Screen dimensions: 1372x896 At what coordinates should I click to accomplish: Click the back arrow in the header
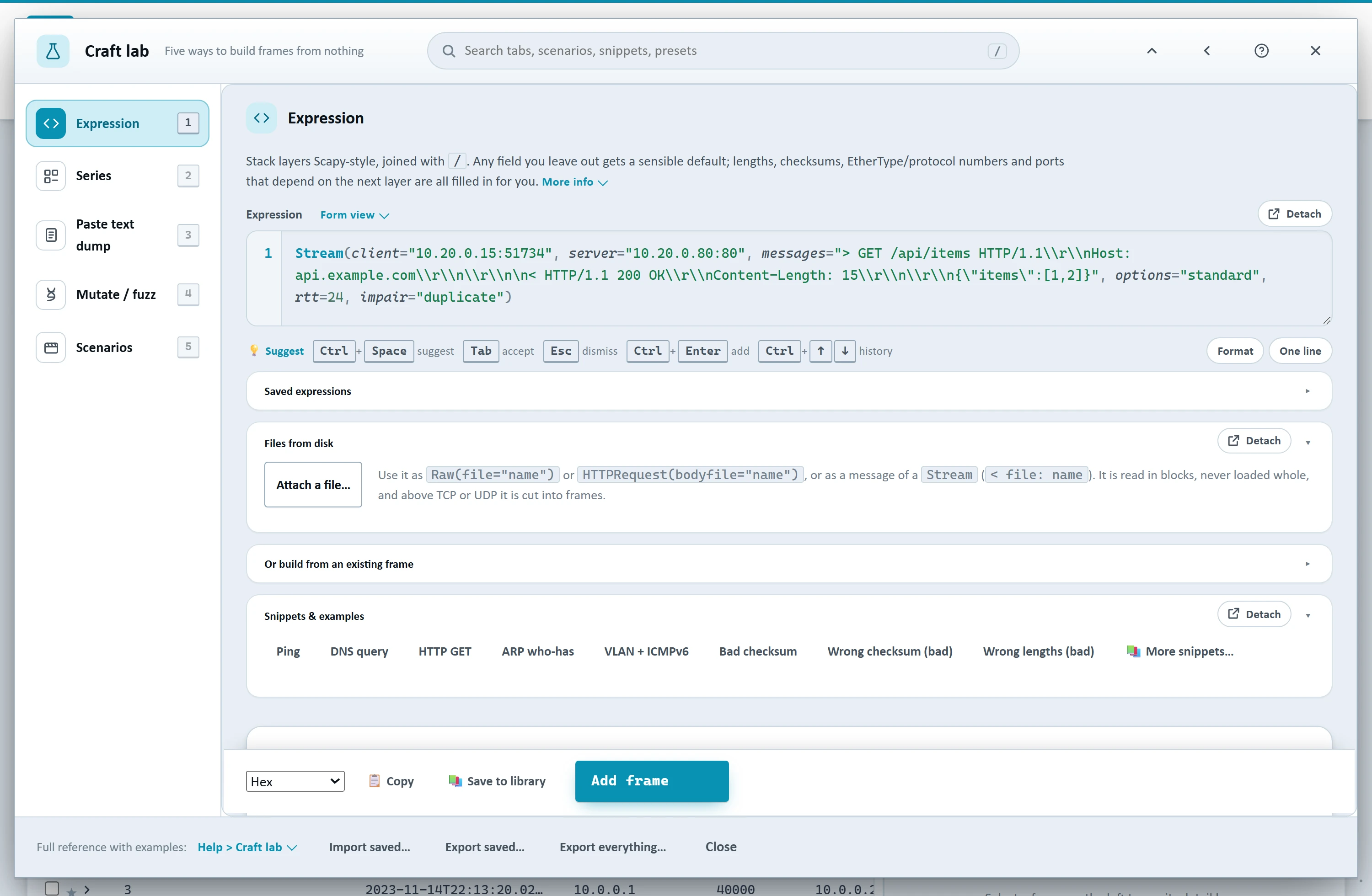coord(1206,51)
